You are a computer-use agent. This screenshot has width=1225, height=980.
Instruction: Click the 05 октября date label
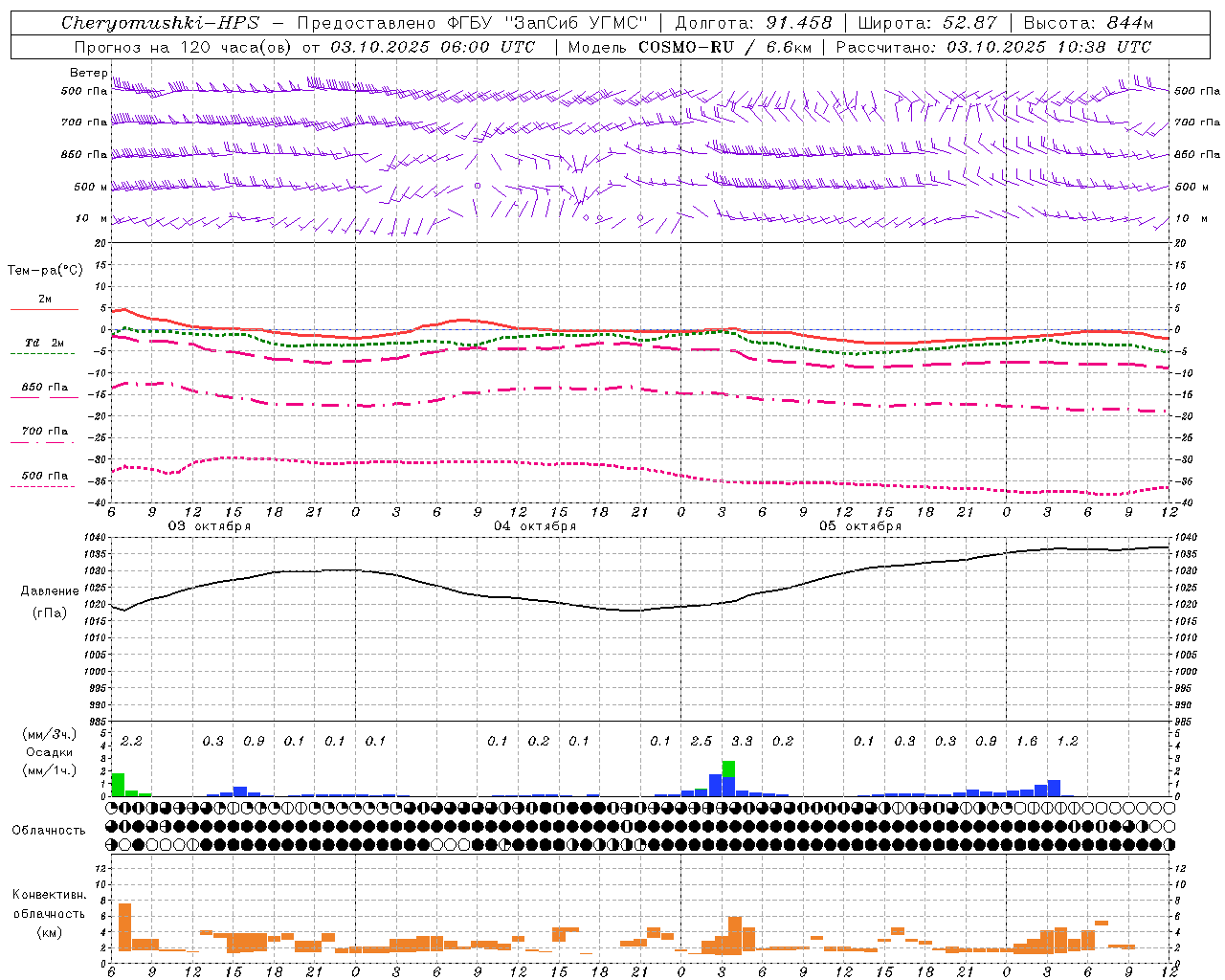[860, 526]
